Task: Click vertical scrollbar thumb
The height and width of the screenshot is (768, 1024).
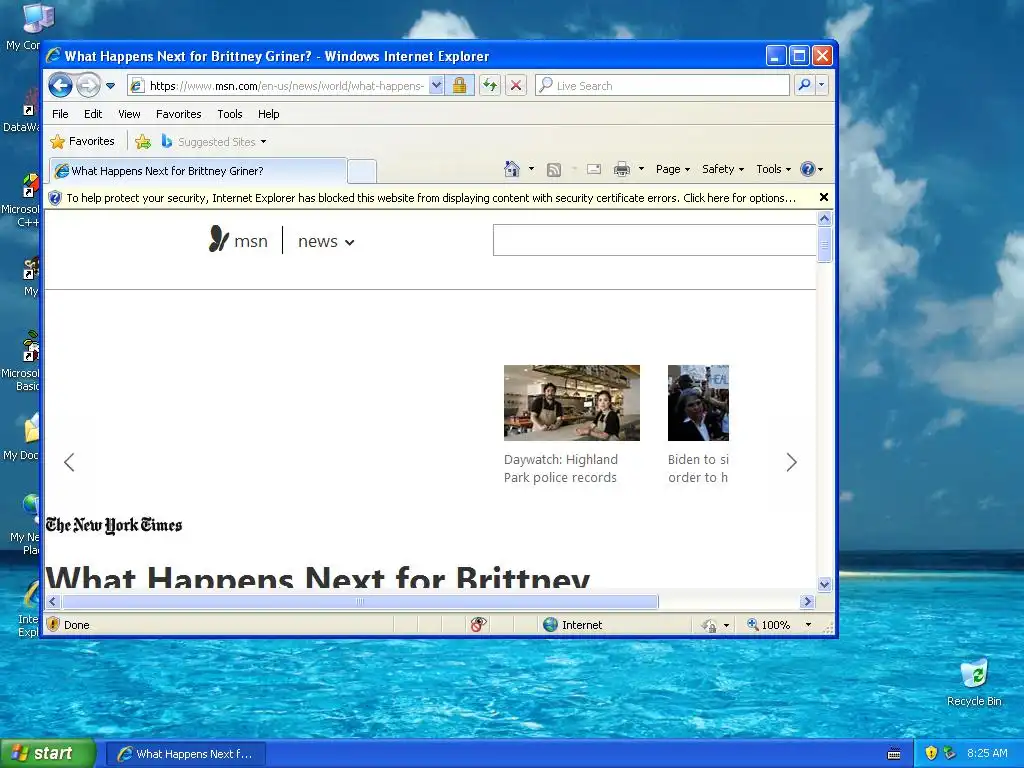Action: [x=824, y=244]
